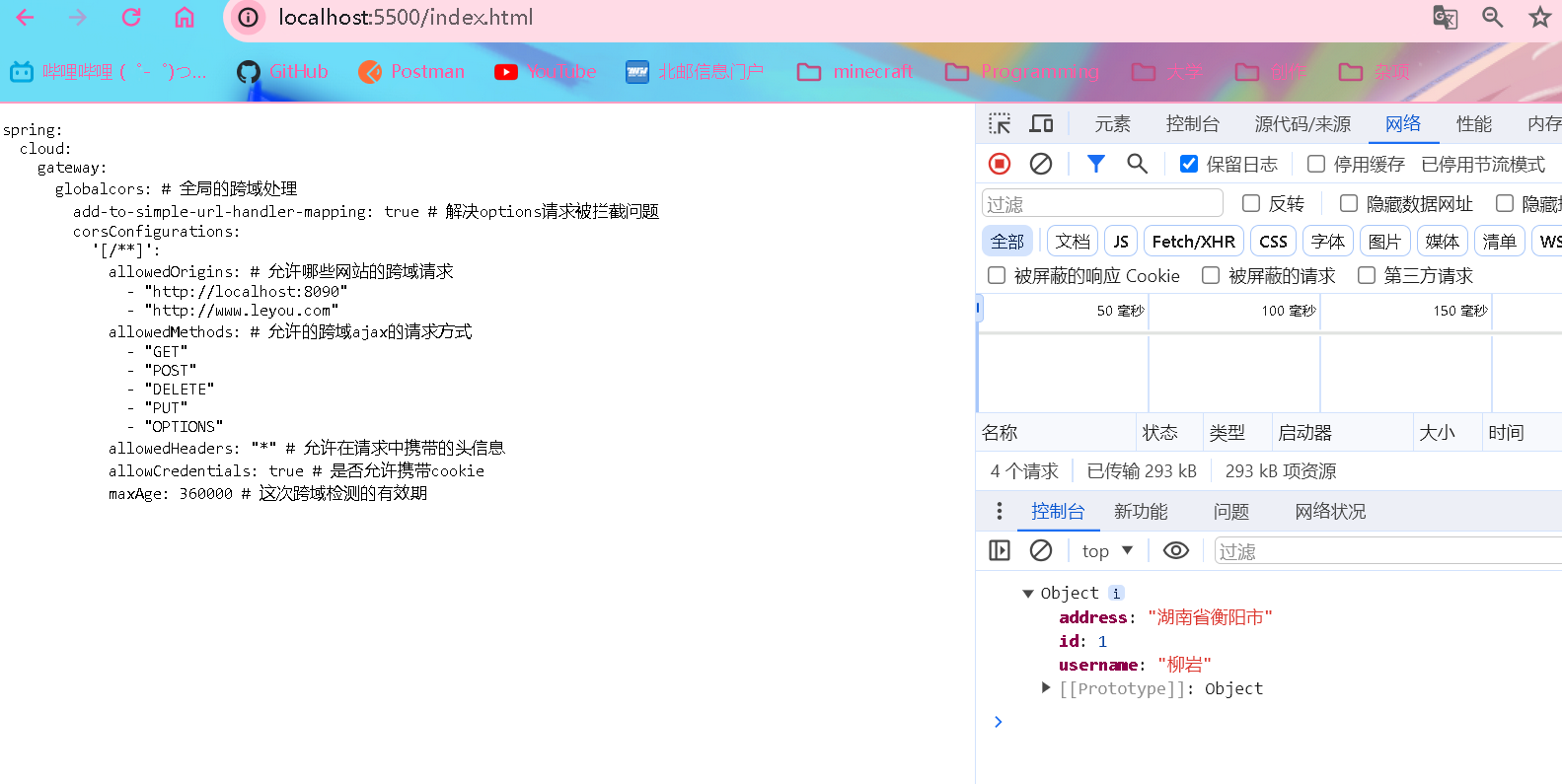Enable the 第三方请求 checkbox

[x=1367, y=275]
